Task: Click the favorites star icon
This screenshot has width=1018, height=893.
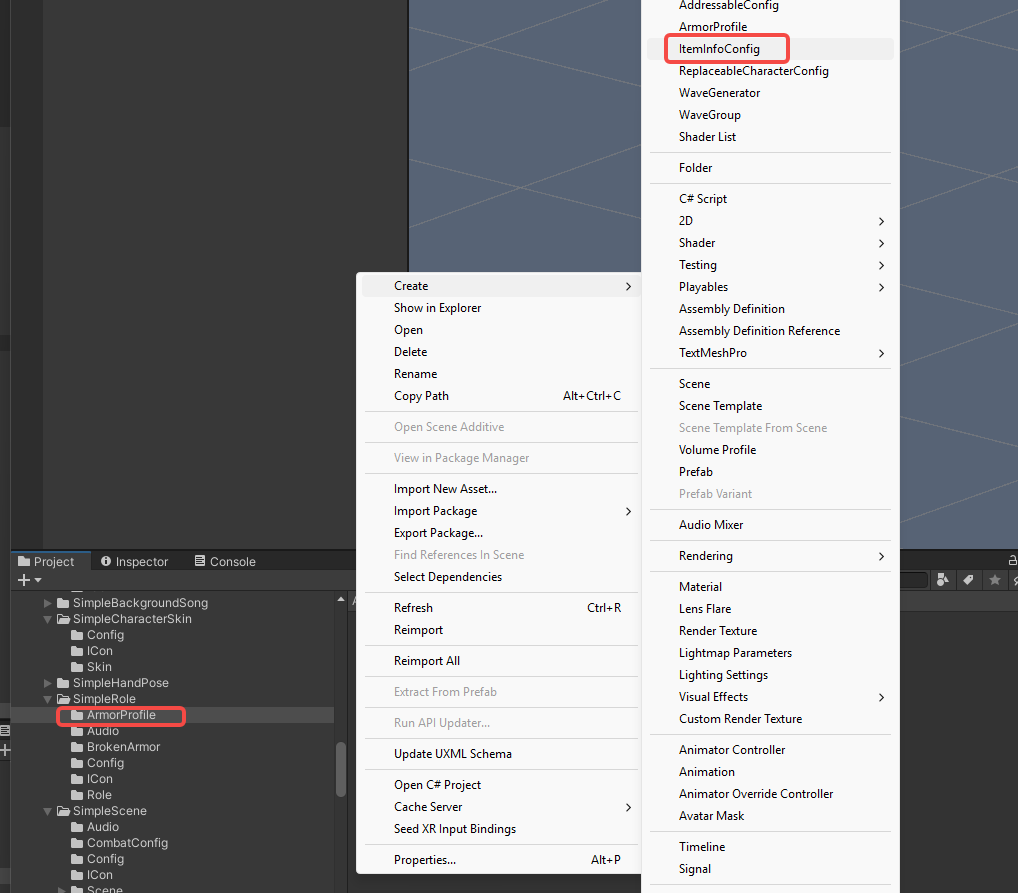Action: coord(995,580)
